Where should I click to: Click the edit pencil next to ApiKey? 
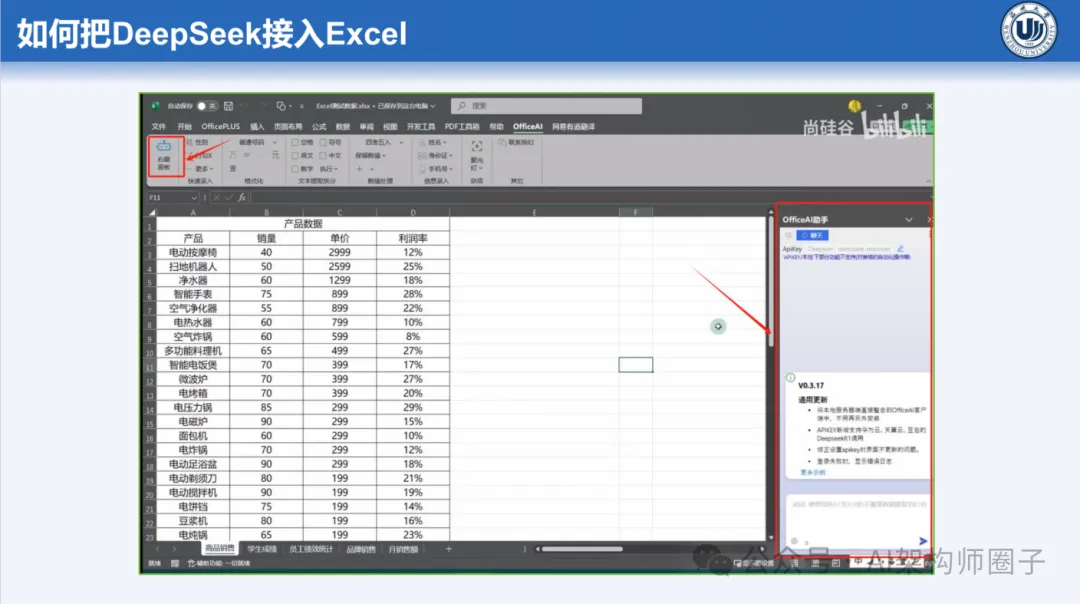900,249
